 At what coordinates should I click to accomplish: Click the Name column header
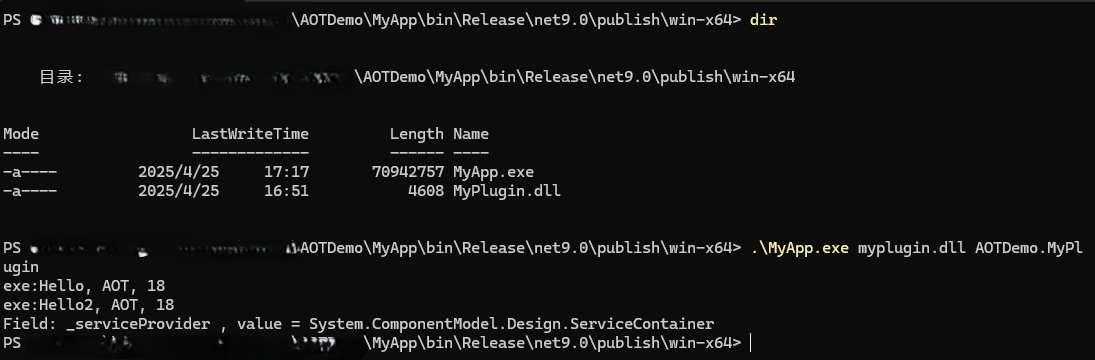pyautogui.click(x=471, y=133)
